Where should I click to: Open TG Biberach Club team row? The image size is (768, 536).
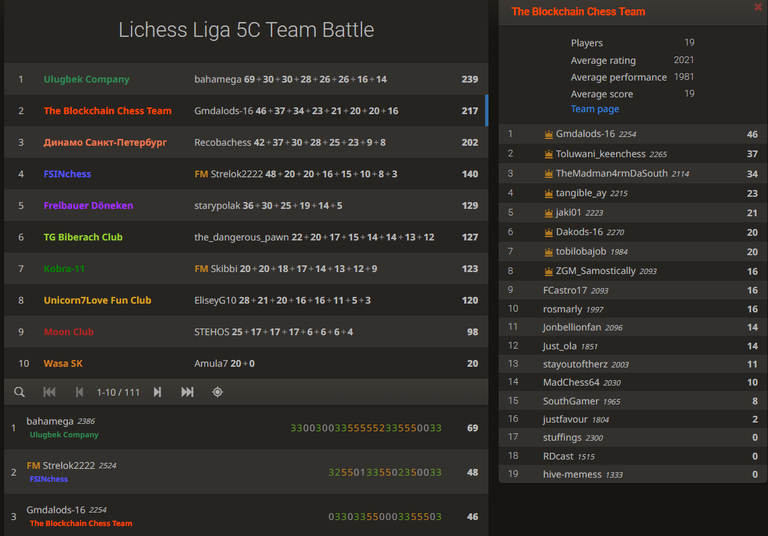246,237
